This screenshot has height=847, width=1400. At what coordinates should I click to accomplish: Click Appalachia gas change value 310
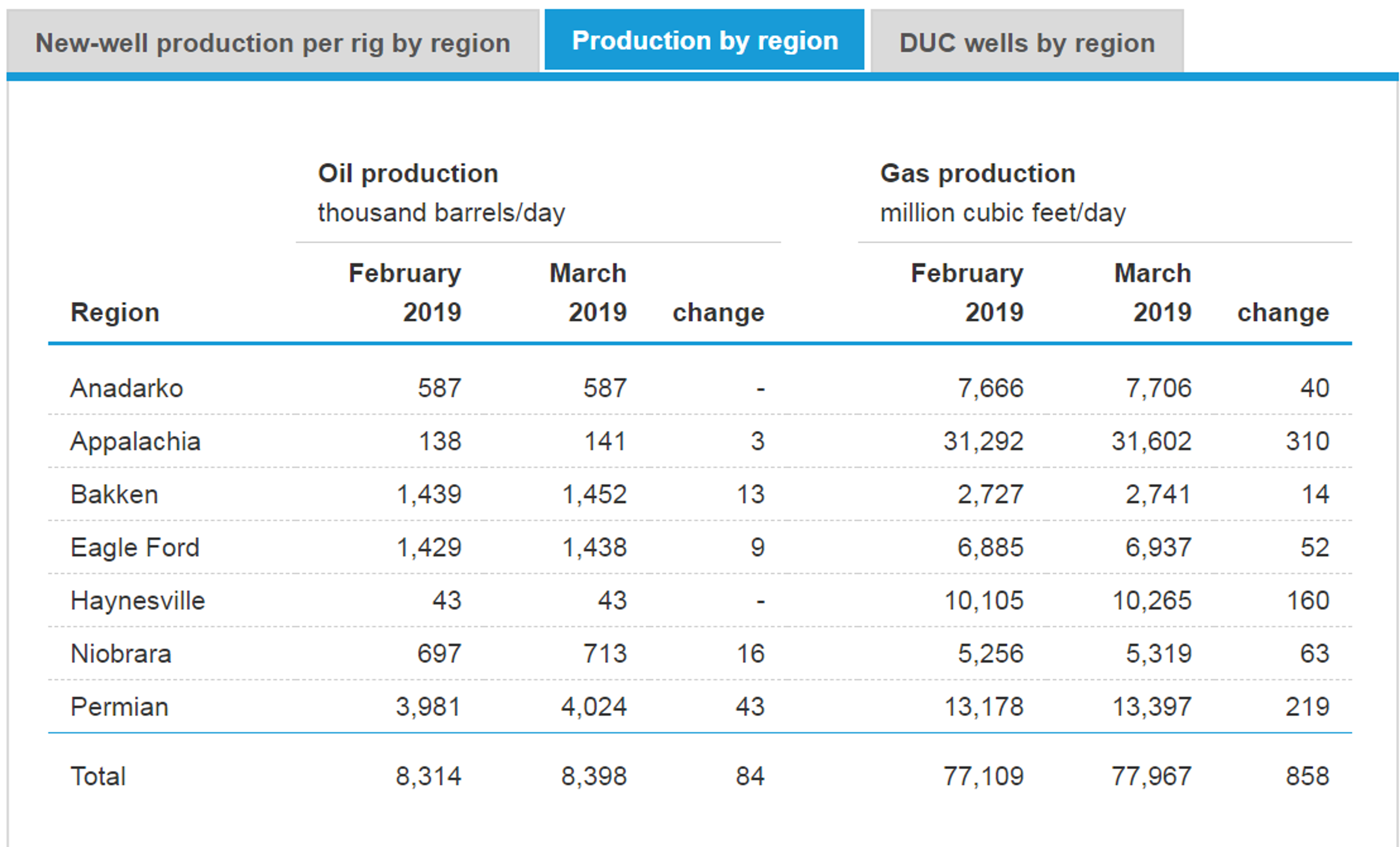(1308, 442)
